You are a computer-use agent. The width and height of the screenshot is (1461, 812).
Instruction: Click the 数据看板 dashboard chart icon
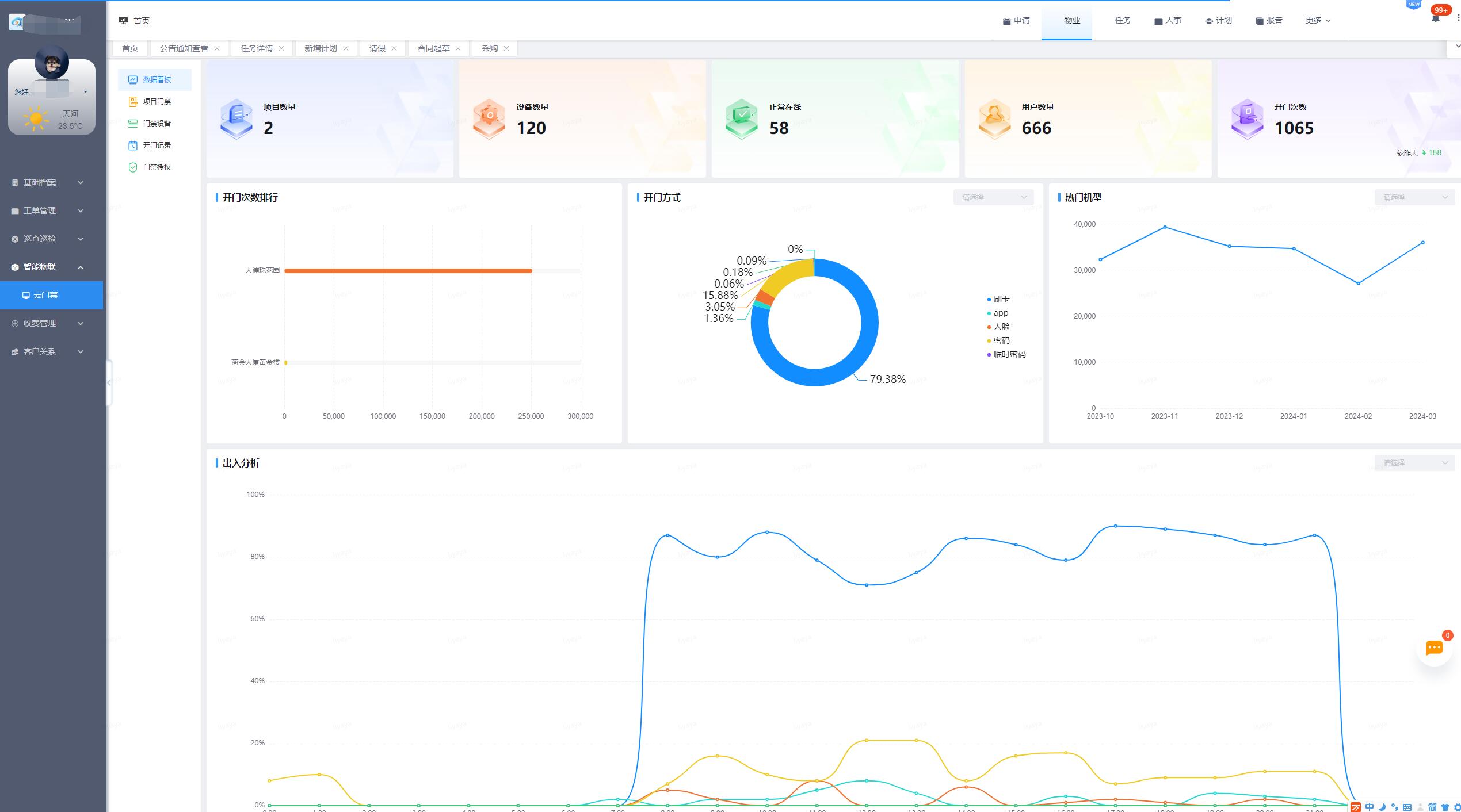click(x=133, y=80)
